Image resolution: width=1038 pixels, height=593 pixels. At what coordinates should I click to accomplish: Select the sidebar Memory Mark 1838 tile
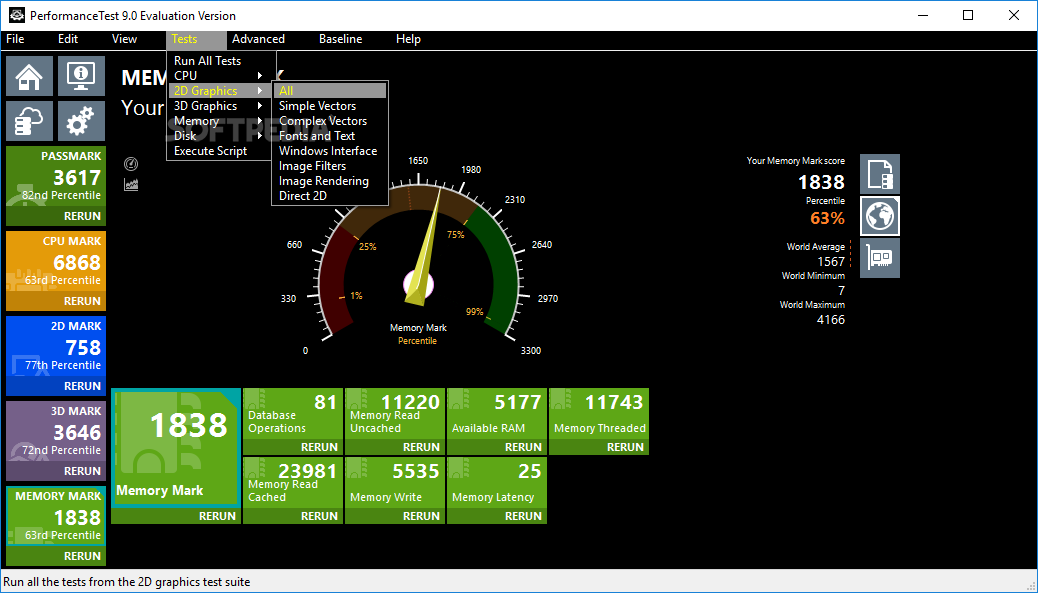tap(56, 516)
